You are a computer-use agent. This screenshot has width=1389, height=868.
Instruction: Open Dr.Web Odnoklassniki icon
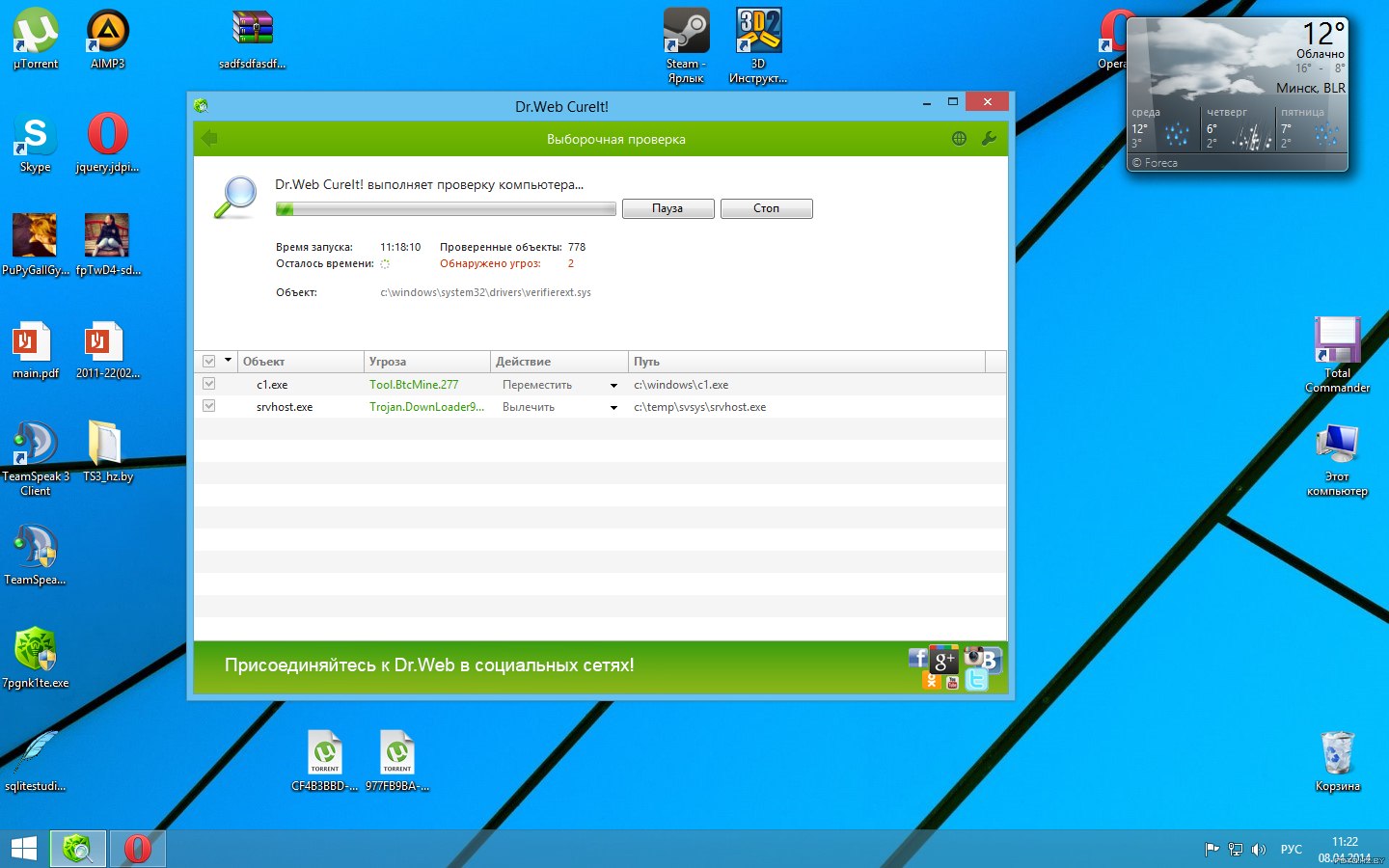coord(932,681)
